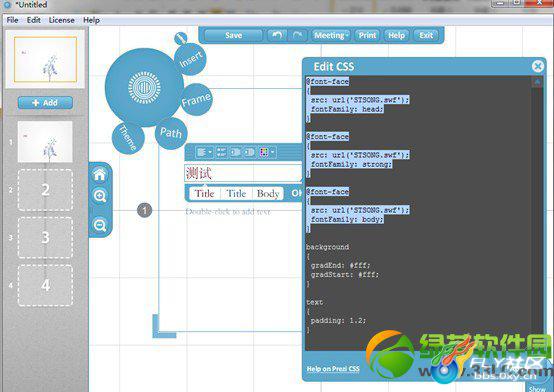Expand the Meeting dropdown
This screenshot has width=554, height=392.
pos(331,35)
